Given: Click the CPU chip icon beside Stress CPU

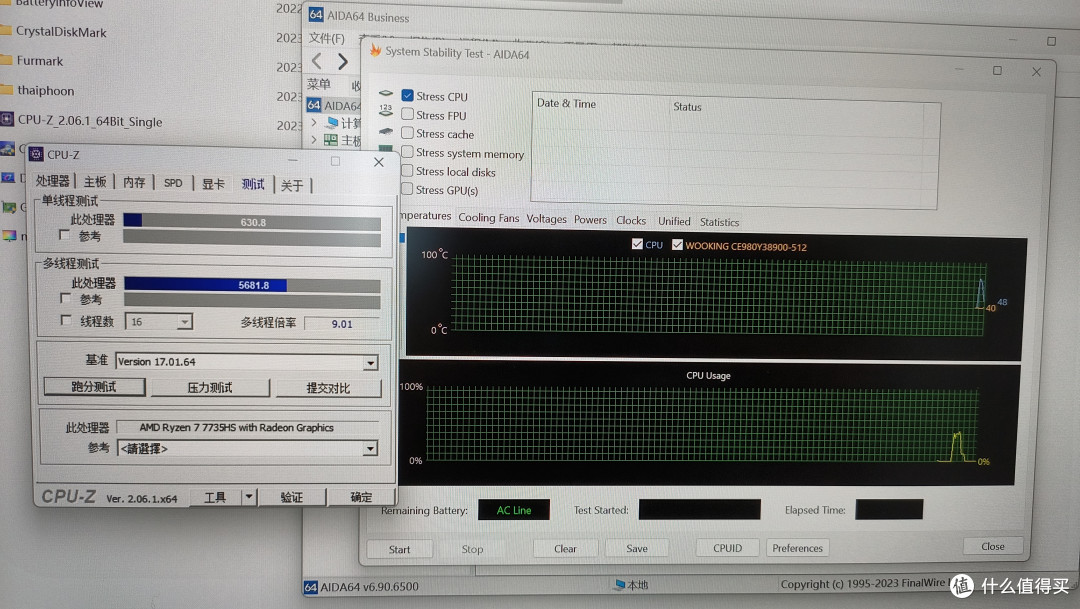Looking at the screenshot, I should click(386, 93).
